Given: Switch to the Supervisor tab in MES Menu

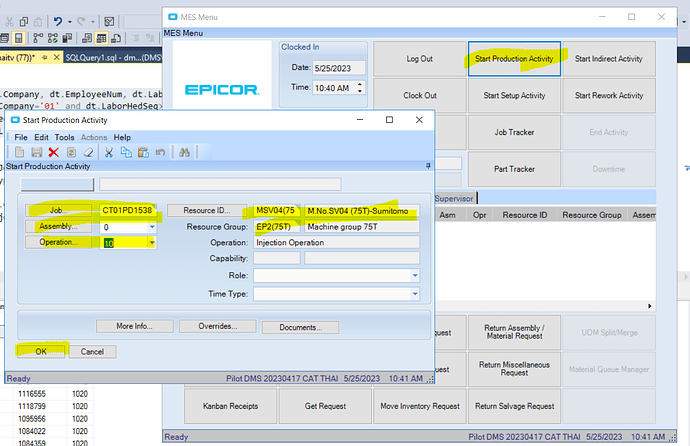Looking at the screenshot, I should pyautogui.click(x=454, y=198).
